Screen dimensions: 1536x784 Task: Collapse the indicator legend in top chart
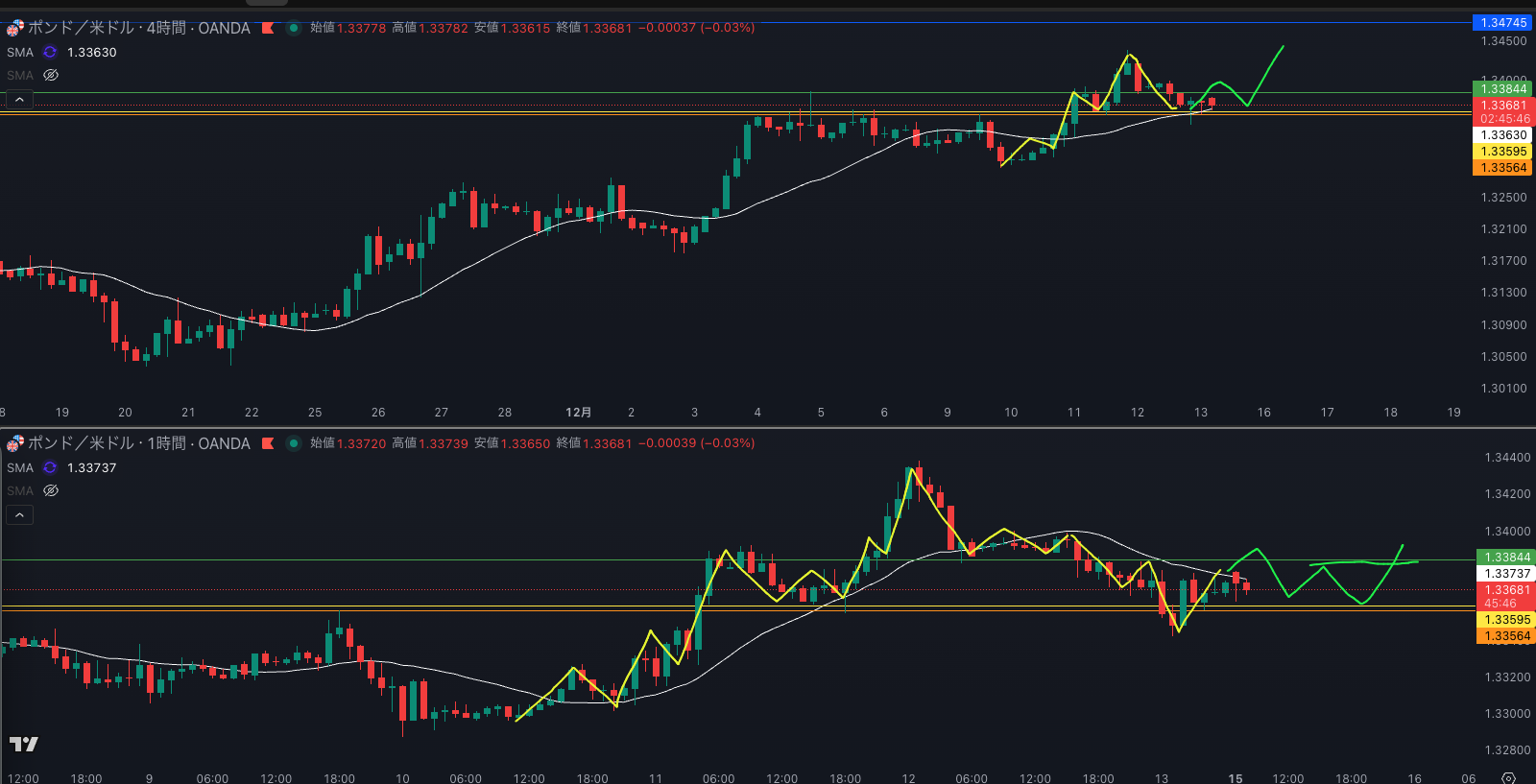click(x=19, y=100)
